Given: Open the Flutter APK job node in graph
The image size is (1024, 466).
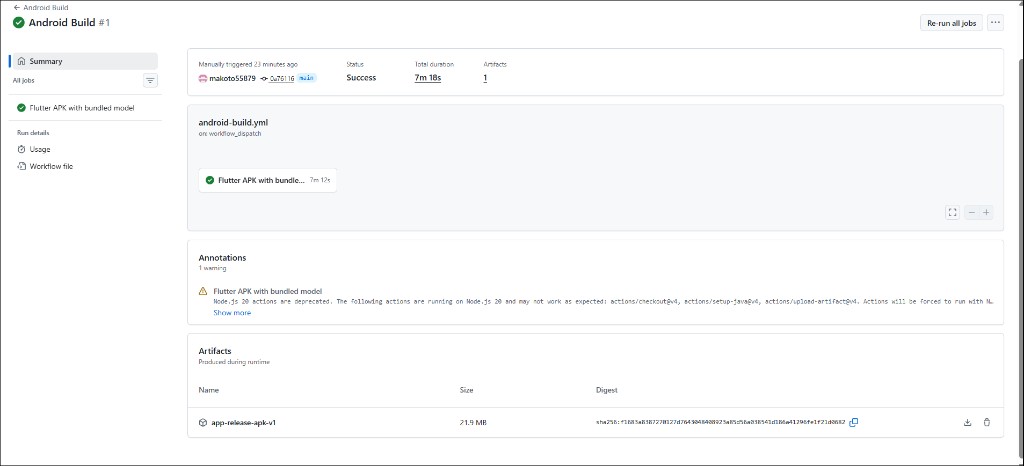Looking at the screenshot, I should pyautogui.click(x=268, y=180).
